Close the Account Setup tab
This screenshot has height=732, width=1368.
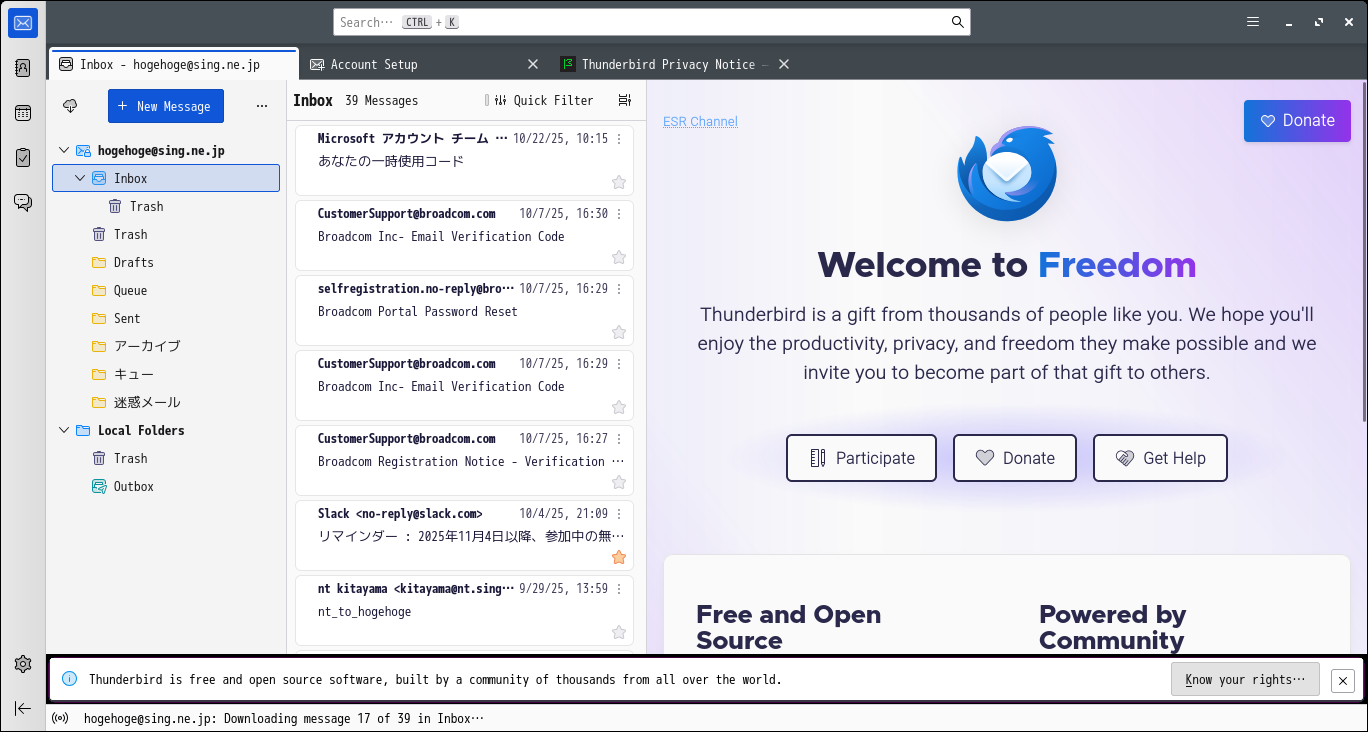point(533,64)
